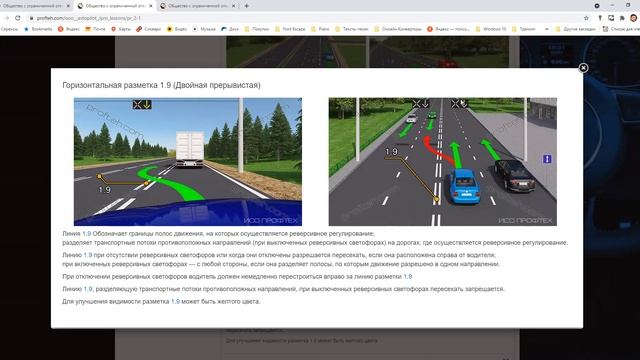Close the active second browser tab

coord(151,6)
